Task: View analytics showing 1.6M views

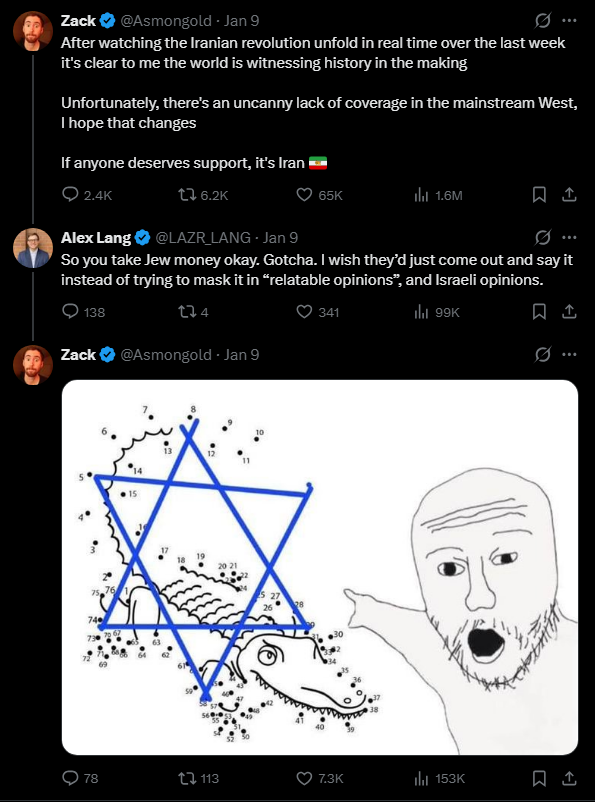Action: 421,195
